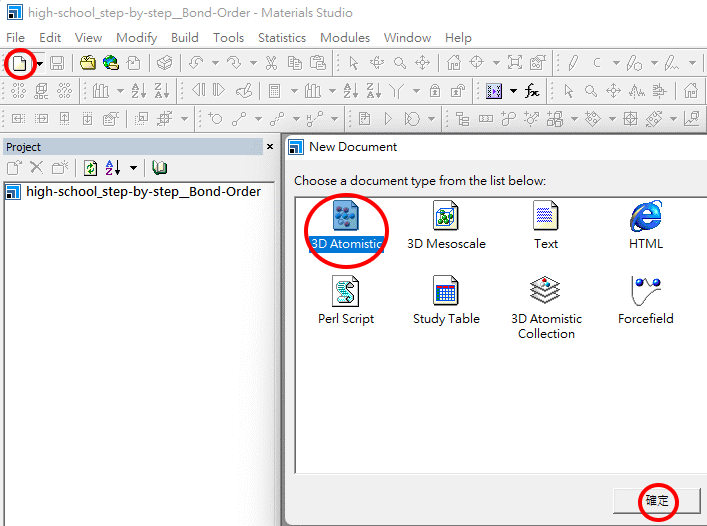Choose the 3D Atomistic Collection document type
Image resolution: width=707 pixels, height=526 pixels.
pyautogui.click(x=546, y=308)
